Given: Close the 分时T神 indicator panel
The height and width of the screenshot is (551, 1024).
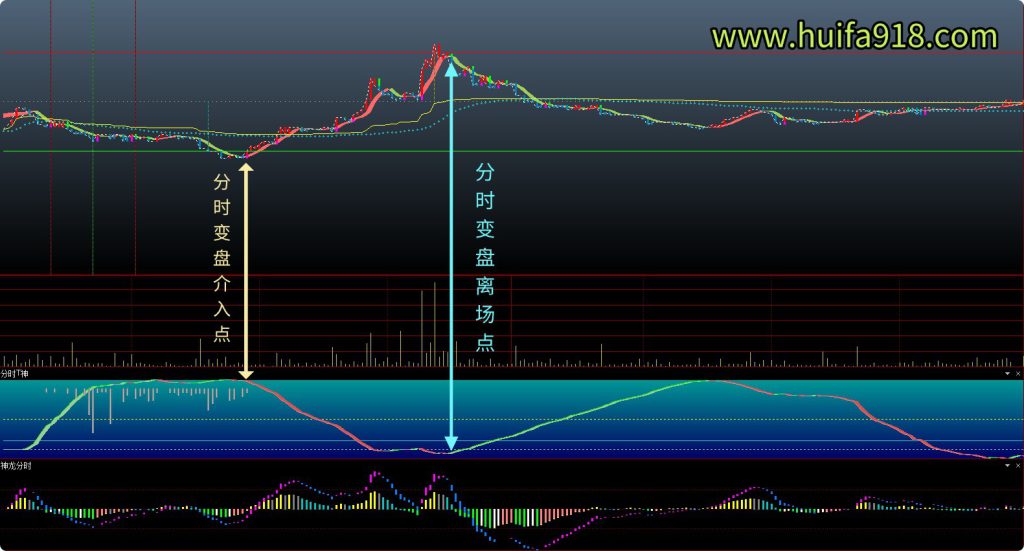Looking at the screenshot, I should [x=1018, y=373].
